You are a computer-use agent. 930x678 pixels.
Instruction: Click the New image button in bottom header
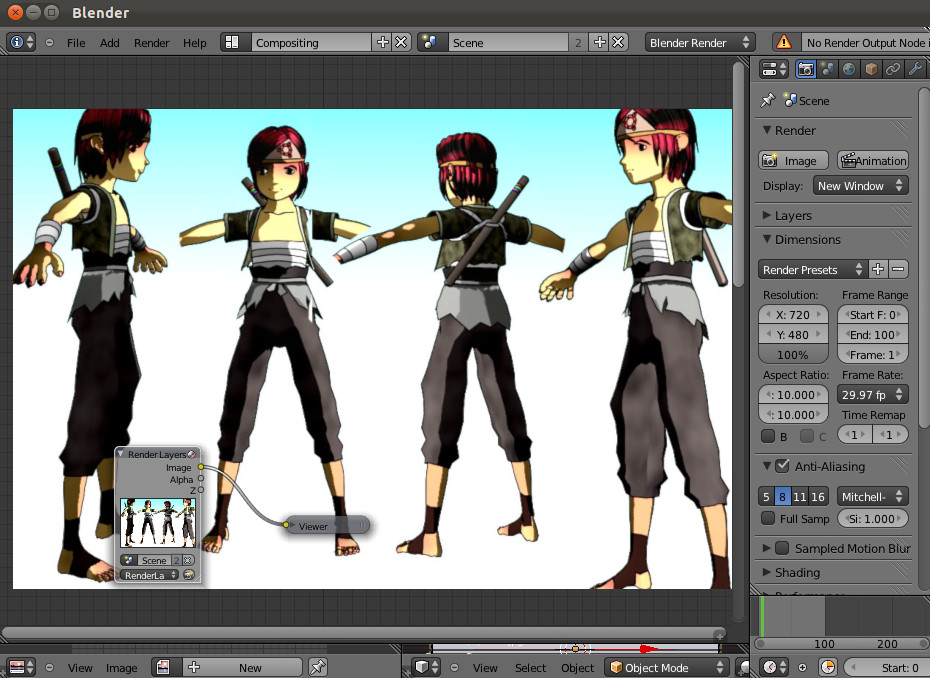coord(242,667)
